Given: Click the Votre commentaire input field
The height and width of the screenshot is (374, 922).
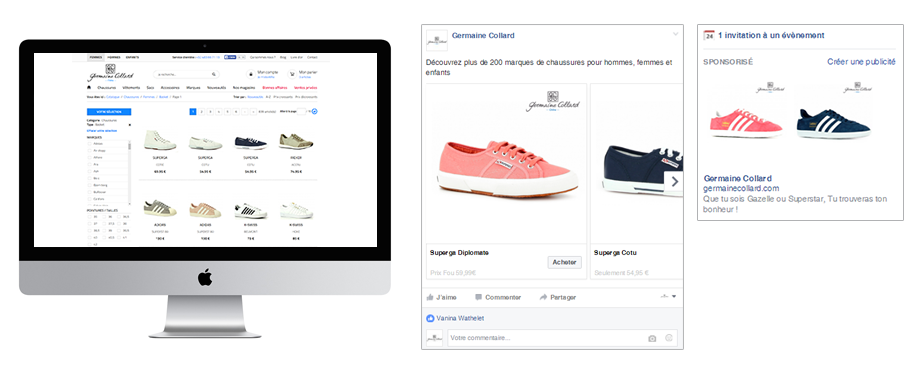Looking at the screenshot, I should click(x=544, y=338).
